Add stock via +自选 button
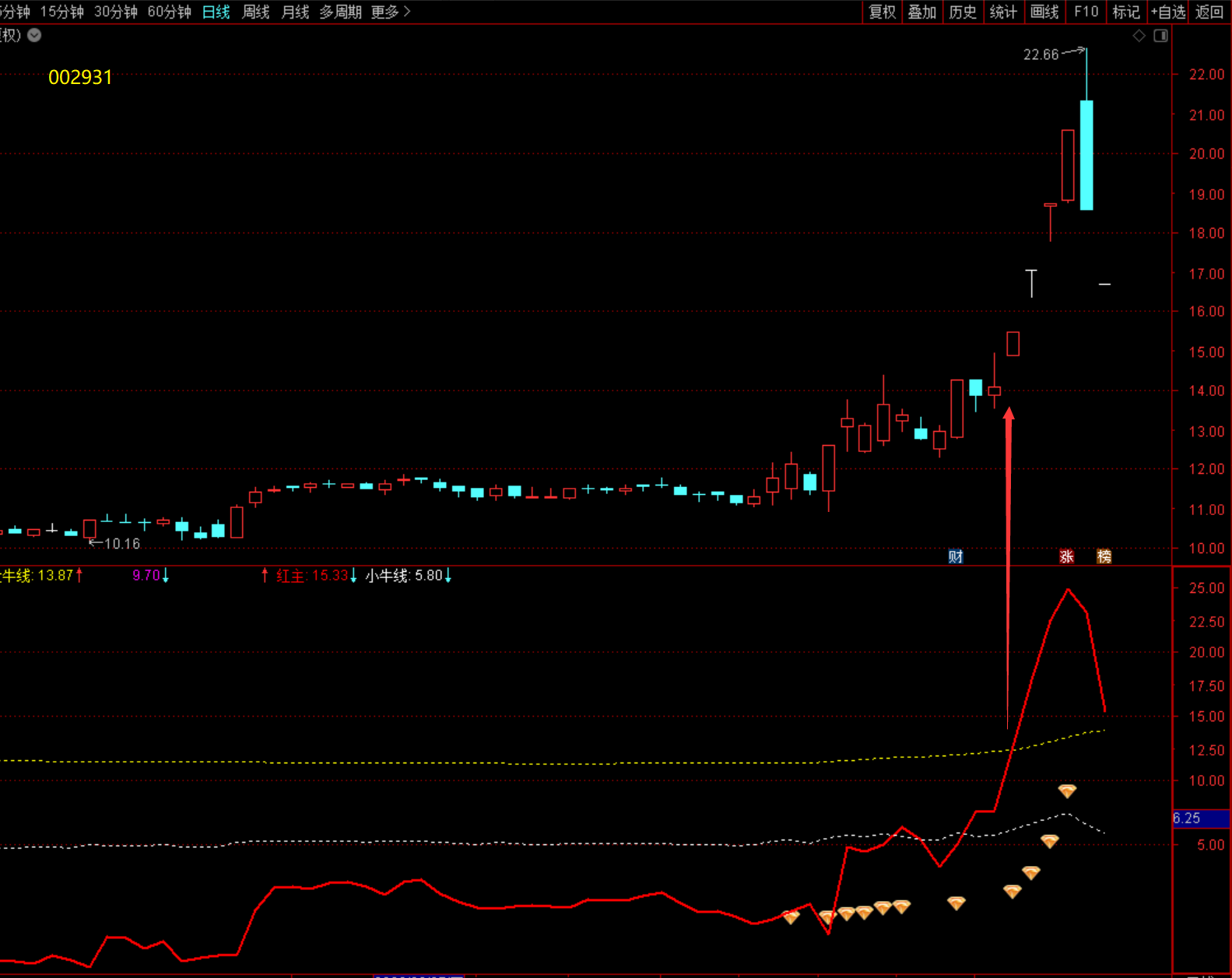This screenshot has height=978, width=1232. point(1168,12)
